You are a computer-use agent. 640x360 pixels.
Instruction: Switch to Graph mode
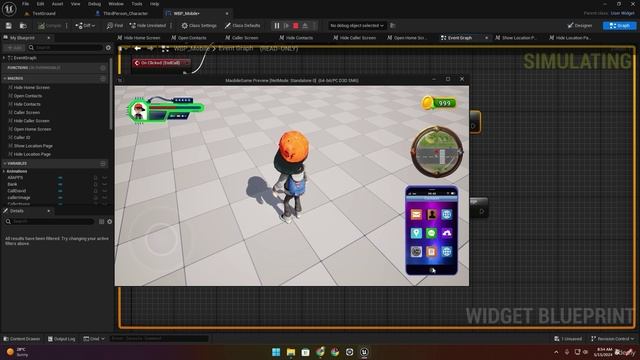(x=619, y=25)
